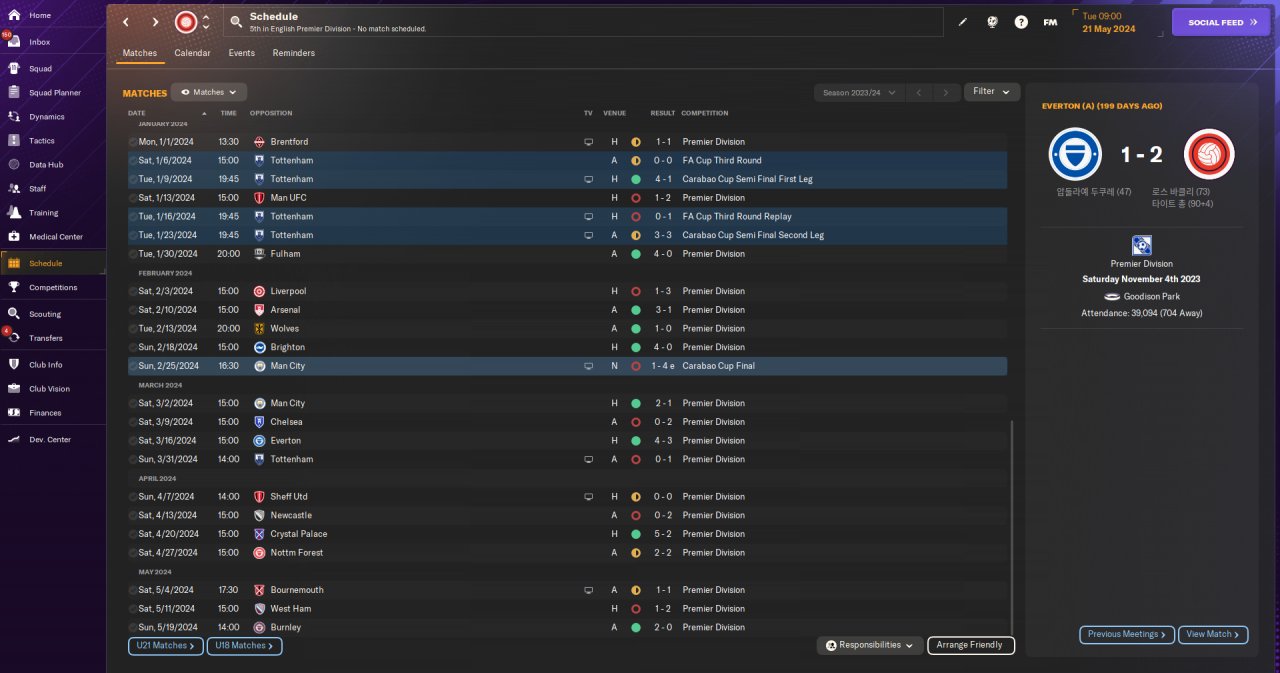Viewport: 1280px width, 673px height.
Task: Click Previous Meetings button
Action: pyautogui.click(x=1127, y=634)
